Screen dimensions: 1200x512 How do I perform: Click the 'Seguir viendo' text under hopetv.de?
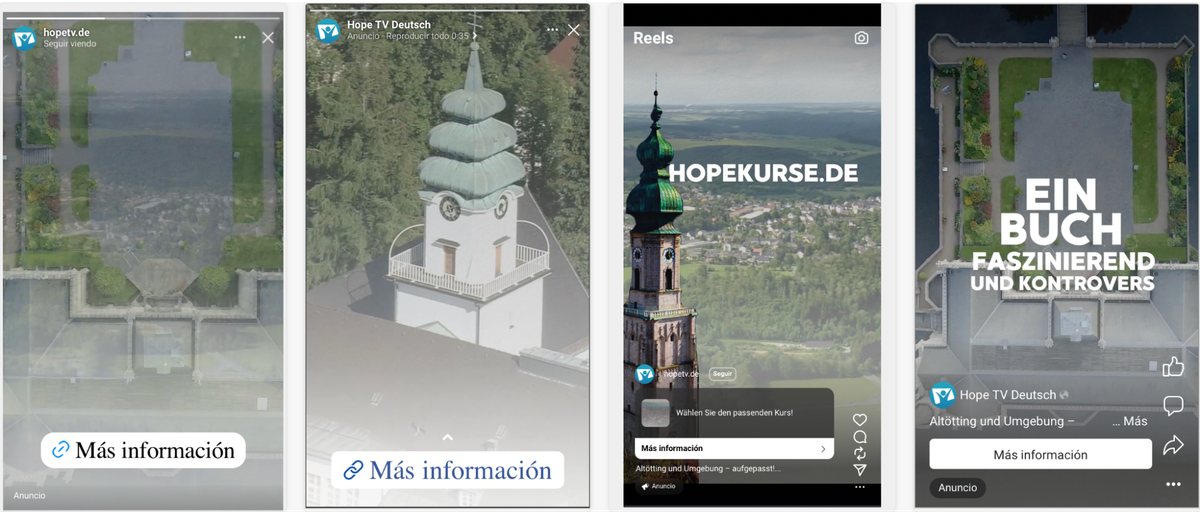point(70,45)
